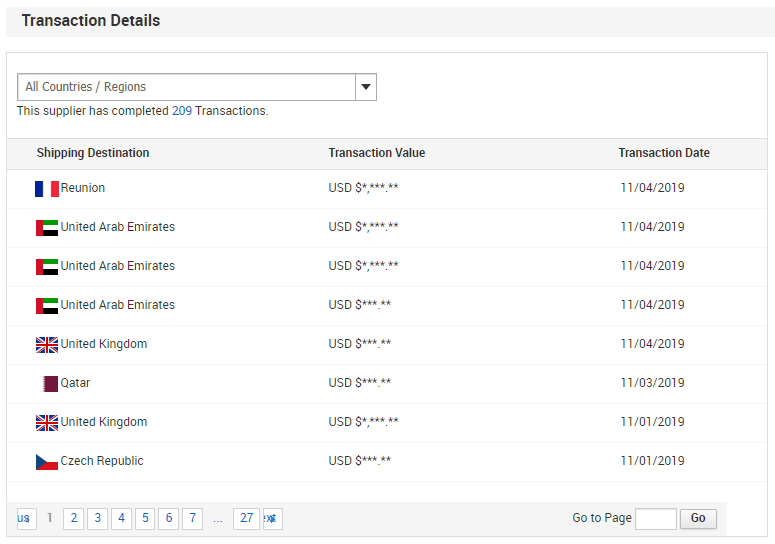This screenshot has width=775, height=544.
Task: Click the Qatar destination text
Action: click(75, 383)
